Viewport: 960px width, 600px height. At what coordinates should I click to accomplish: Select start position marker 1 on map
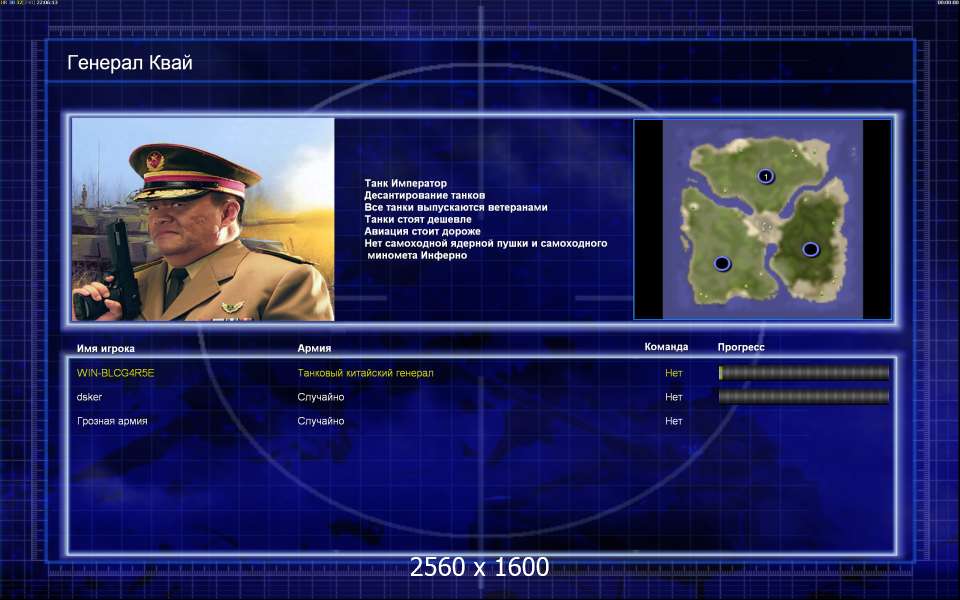pyautogui.click(x=765, y=177)
